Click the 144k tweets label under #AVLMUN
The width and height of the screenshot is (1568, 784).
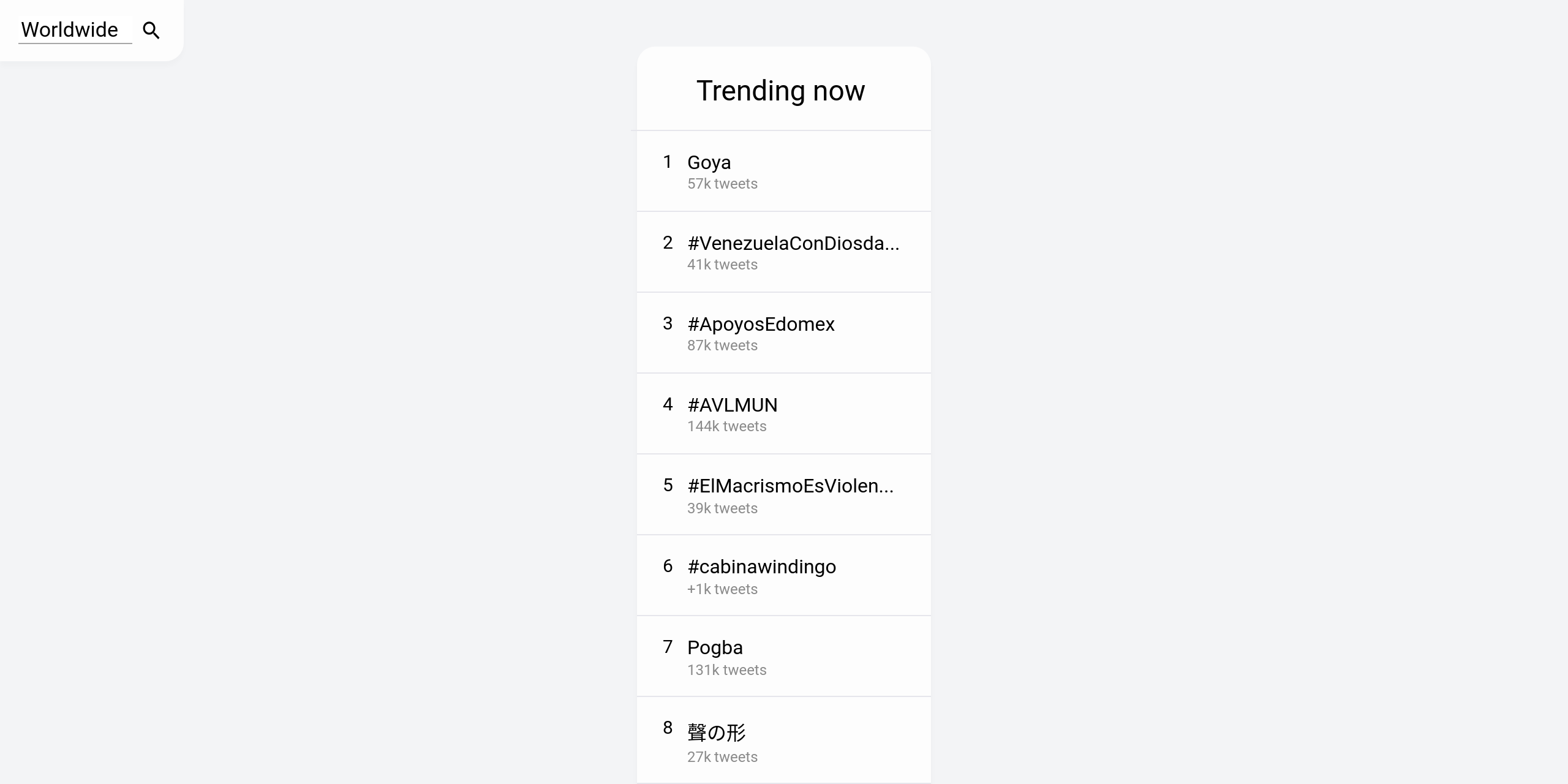point(726,426)
